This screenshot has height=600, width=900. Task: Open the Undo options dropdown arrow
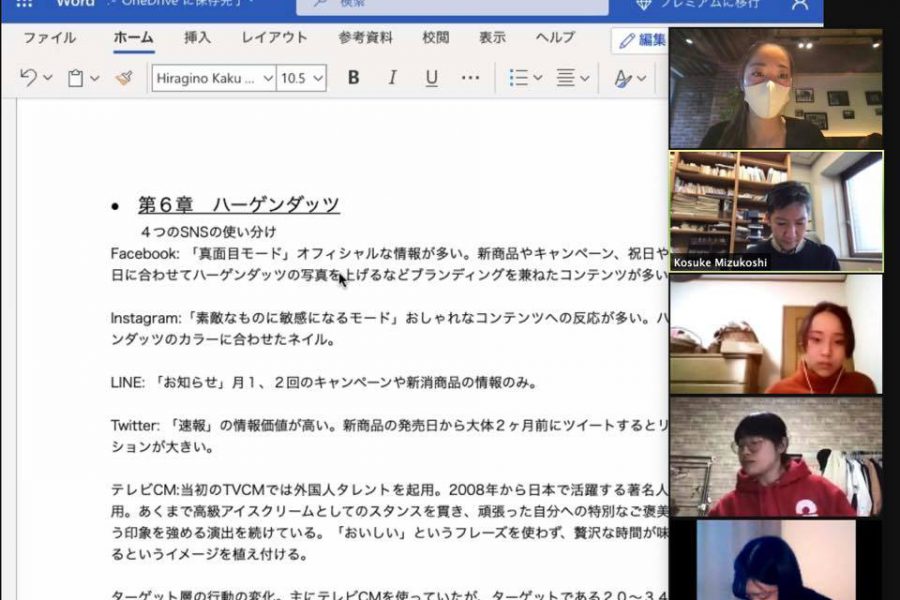coord(48,78)
